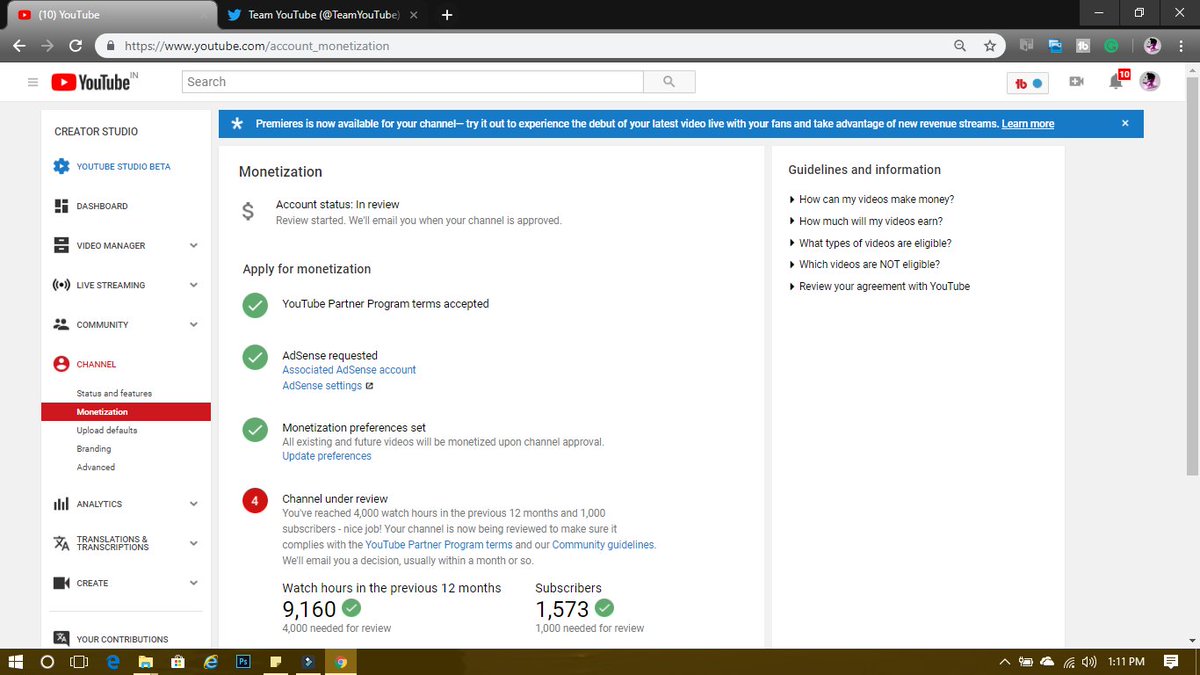Open the YouTube account avatar menu
This screenshot has width=1200, height=675.
(1150, 82)
